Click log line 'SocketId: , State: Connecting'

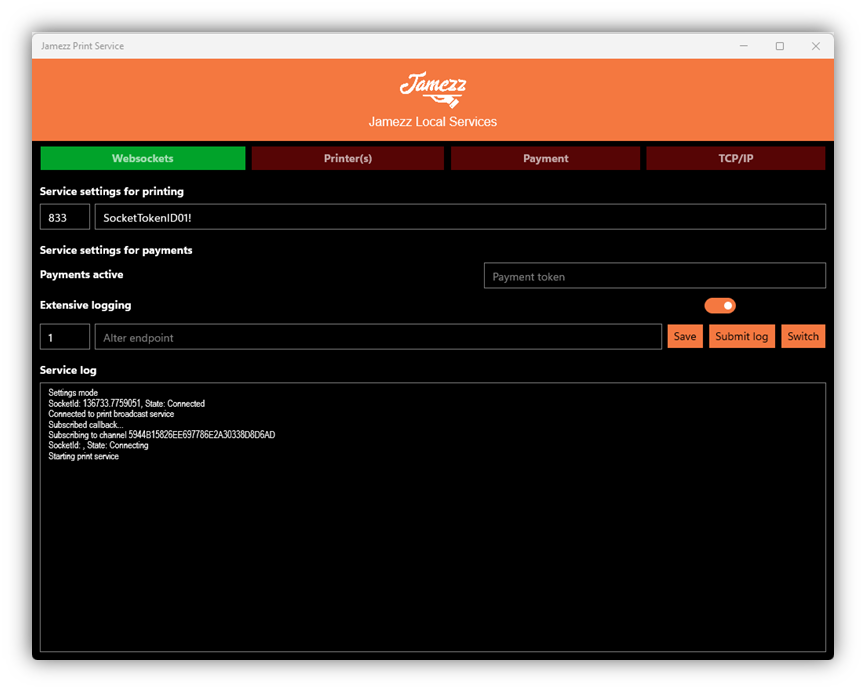tap(98, 446)
